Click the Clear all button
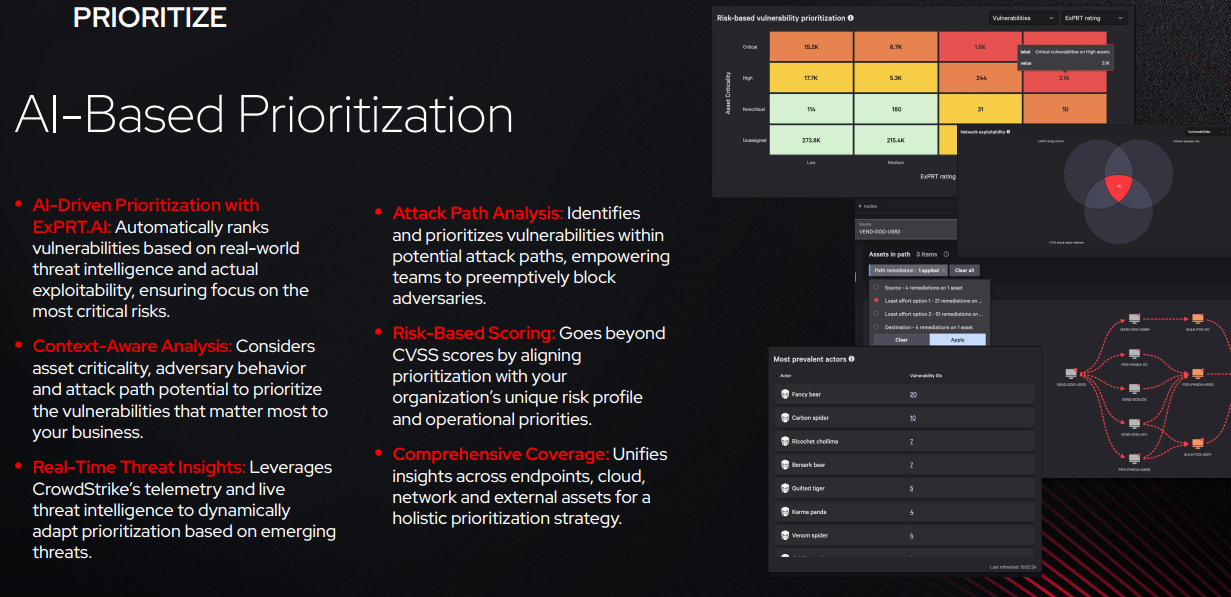Screen dimensions: 1231x597 click(965, 270)
